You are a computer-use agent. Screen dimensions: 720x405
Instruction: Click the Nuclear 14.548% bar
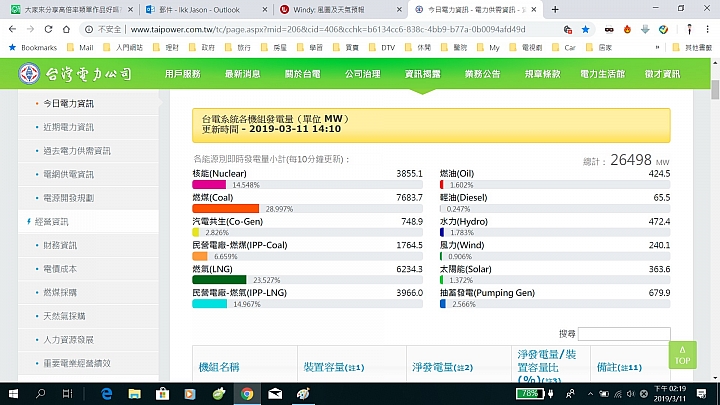pyautogui.click(x=209, y=185)
